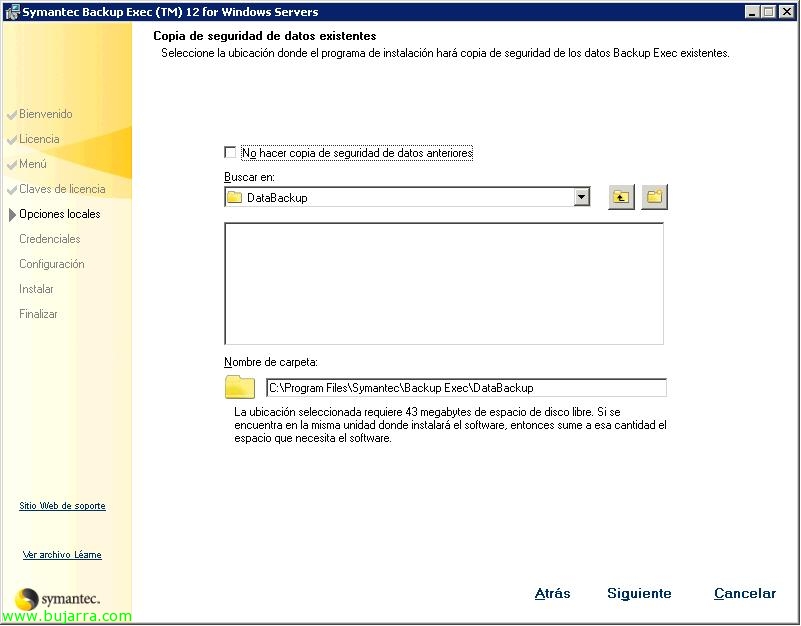Continue with the Siguiente button
Image resolution: width=801 pixels, height=626 pixels.
639,593
